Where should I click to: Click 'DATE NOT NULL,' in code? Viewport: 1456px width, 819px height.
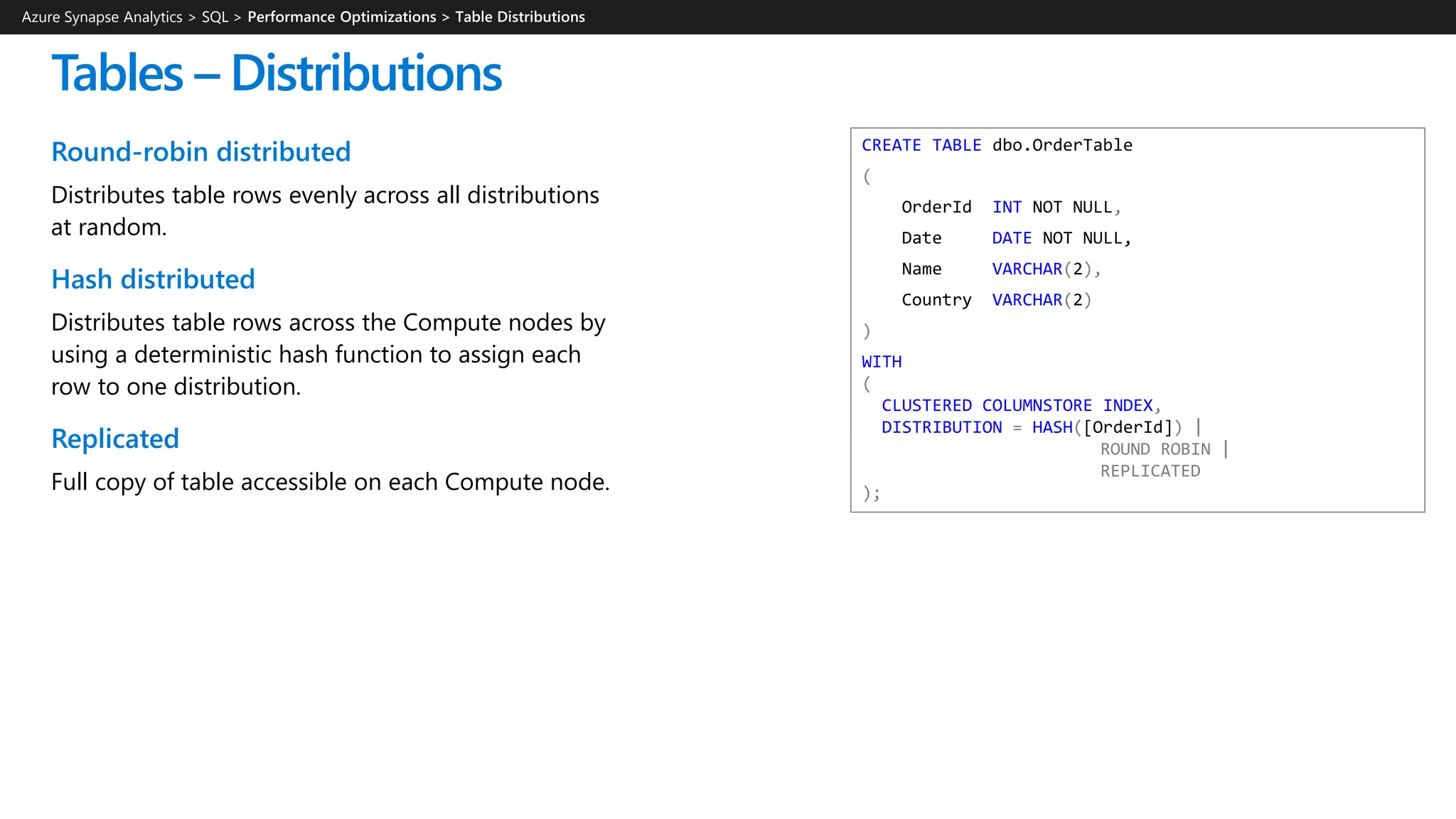click(x=1061, y=238)
